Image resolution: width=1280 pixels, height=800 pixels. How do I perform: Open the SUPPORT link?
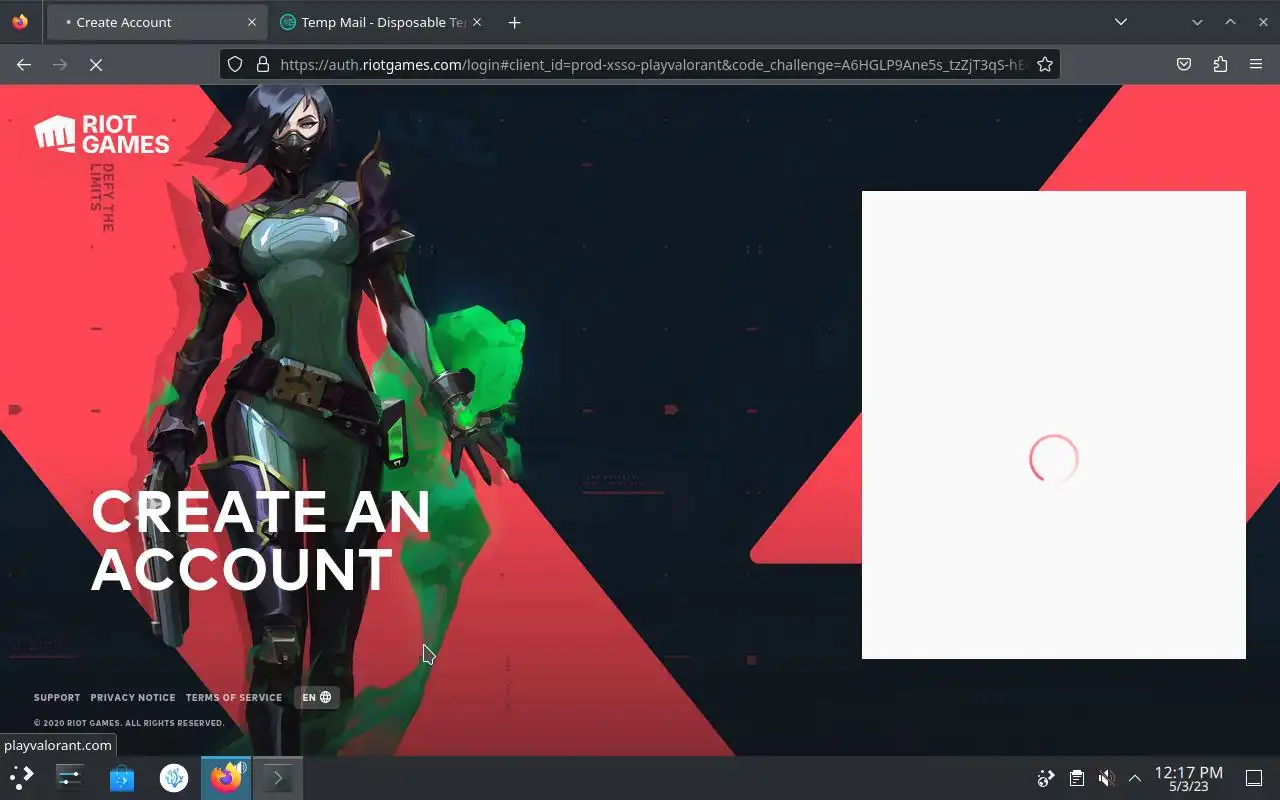click(57, 698)
